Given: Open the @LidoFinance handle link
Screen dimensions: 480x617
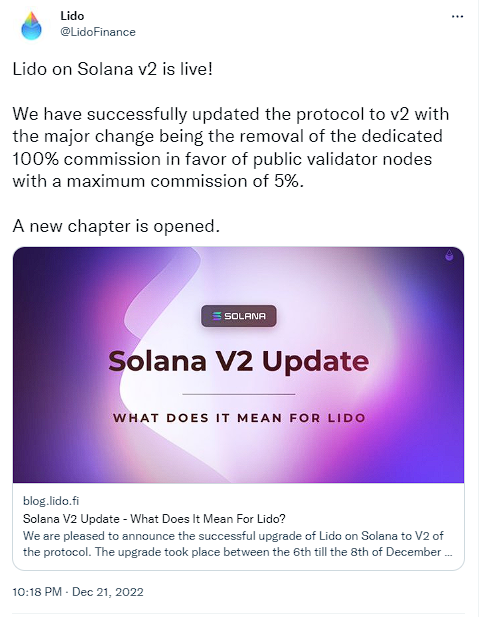Looking at the screenshot, I should [x=98, y=32].
